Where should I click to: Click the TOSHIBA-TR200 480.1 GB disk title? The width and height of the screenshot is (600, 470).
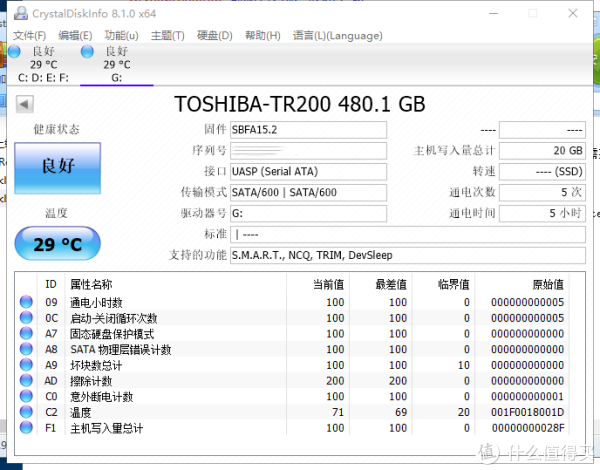(300, 104)
